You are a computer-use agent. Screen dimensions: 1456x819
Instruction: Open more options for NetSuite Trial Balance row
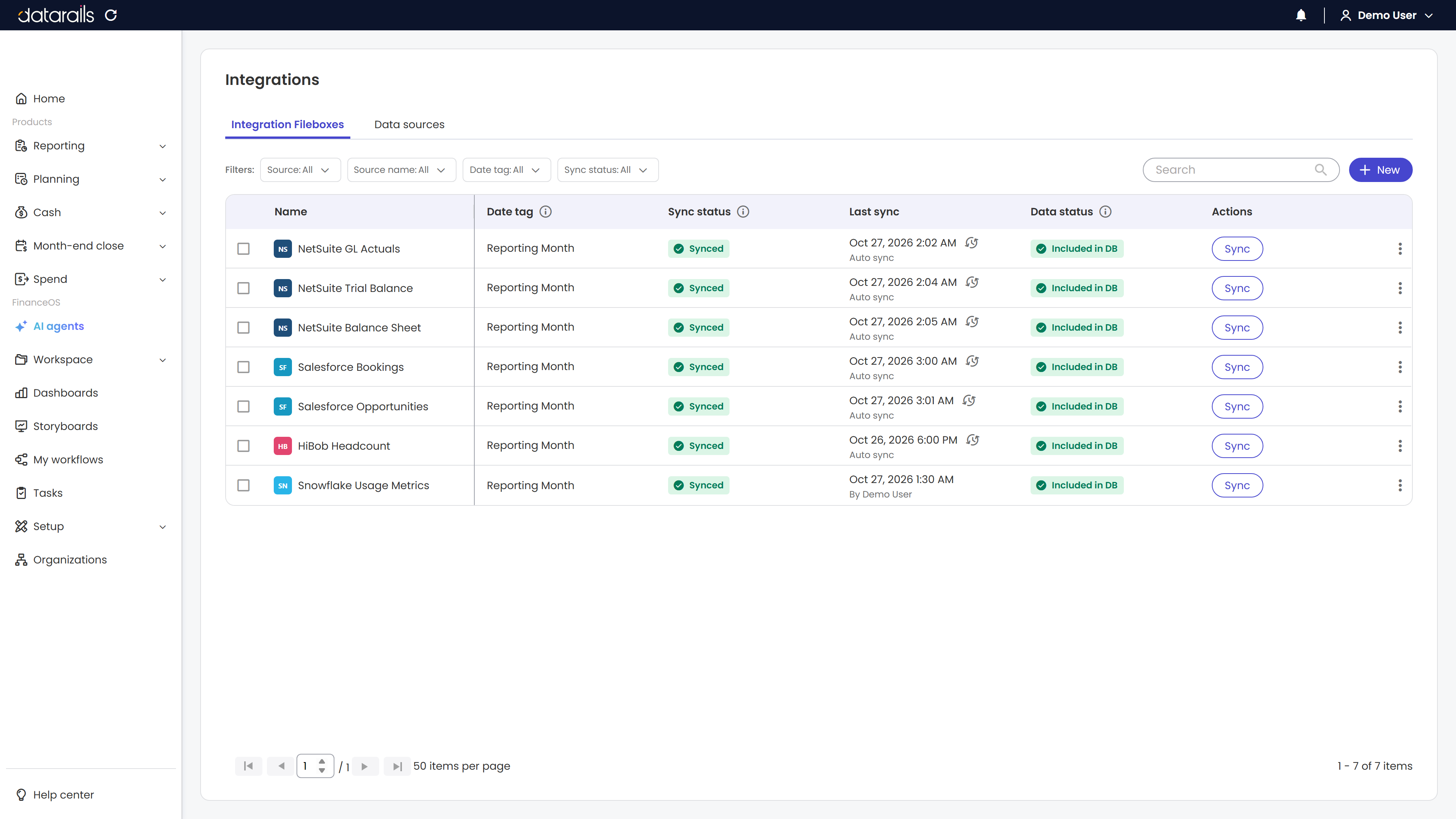pyautogui.click(x=1400, y=288)
